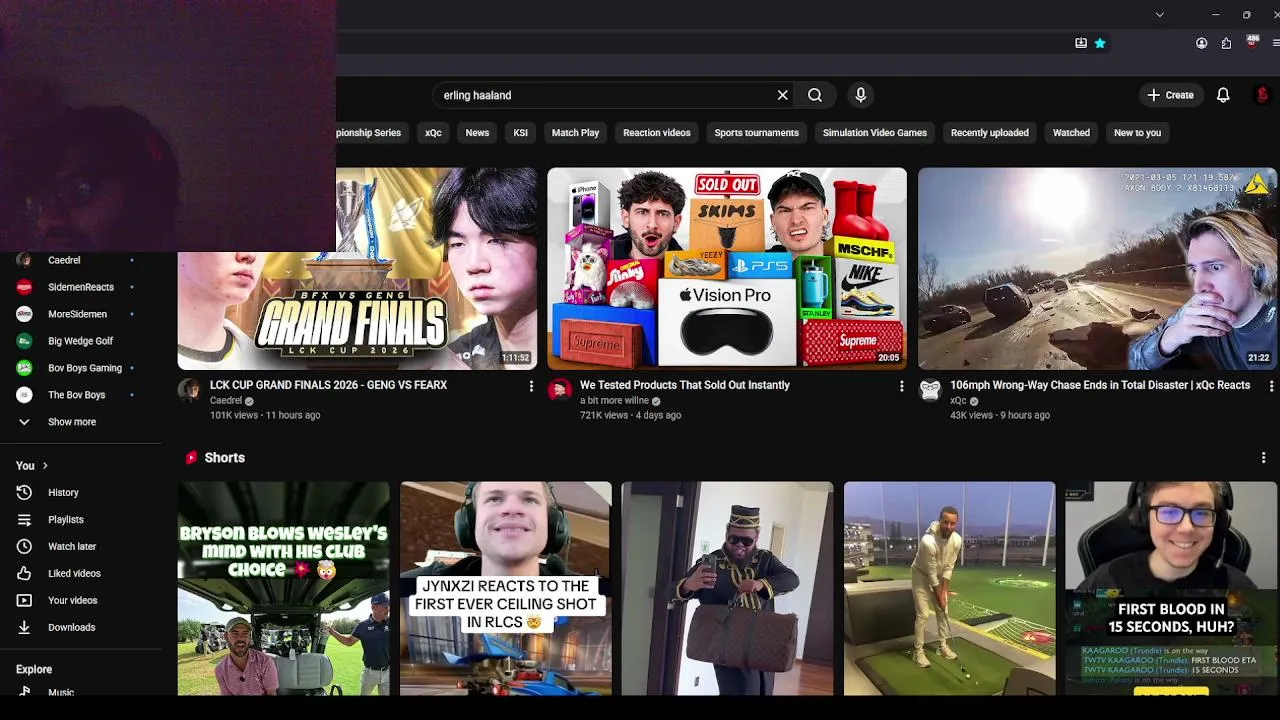Open the golf driving range short
Image resolution: width=1280 pixels, height=720 pixels.
[949, 588]
